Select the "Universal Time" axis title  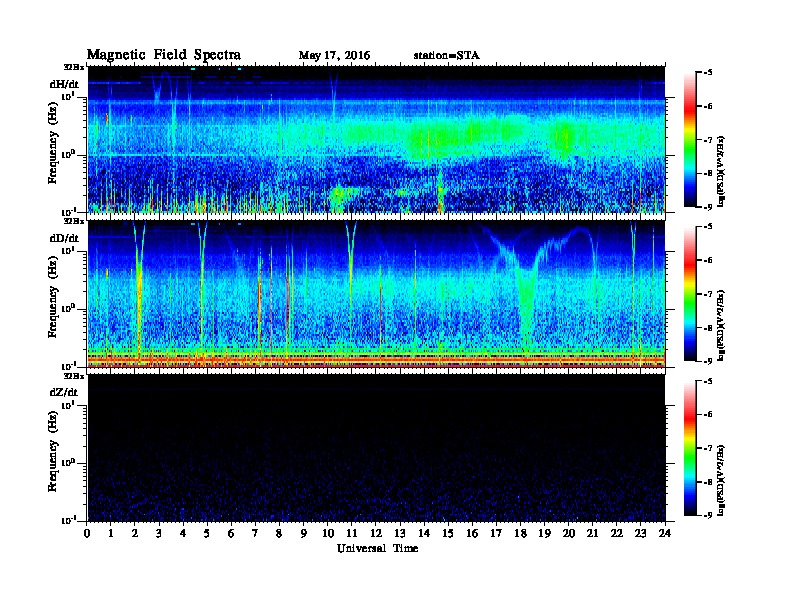pos(377,548)
